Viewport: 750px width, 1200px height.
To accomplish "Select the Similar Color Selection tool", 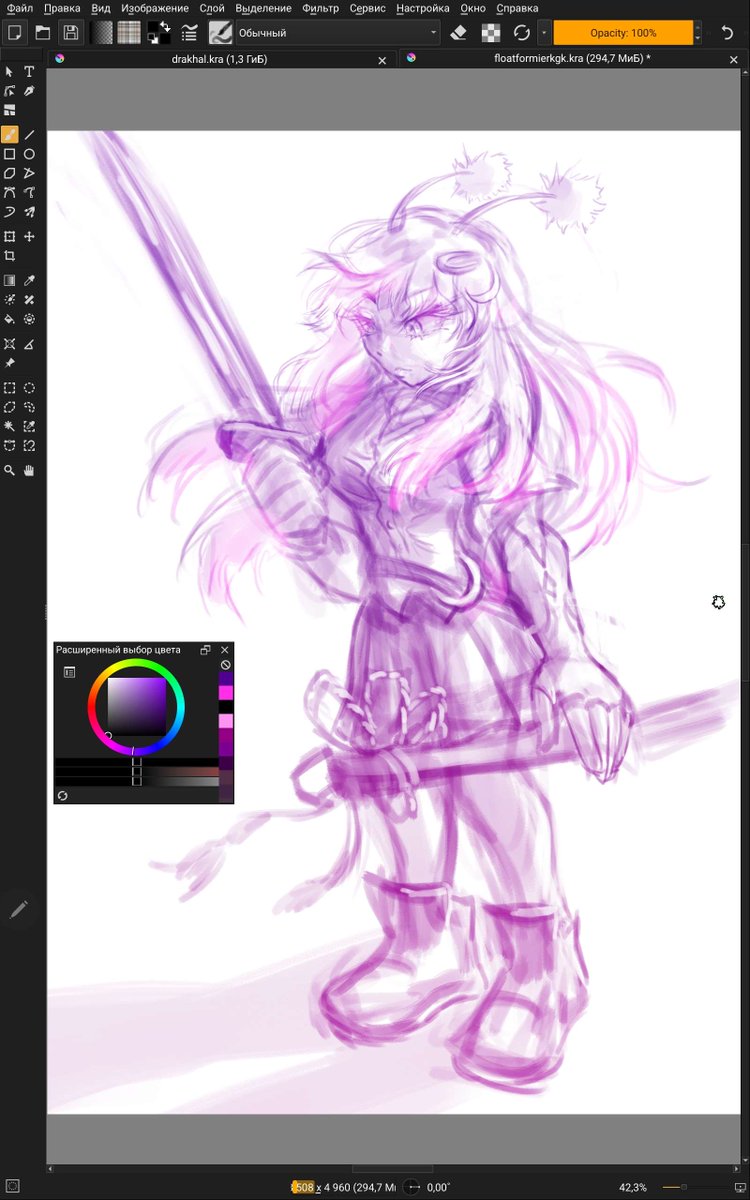I will [x=29, y=426].
